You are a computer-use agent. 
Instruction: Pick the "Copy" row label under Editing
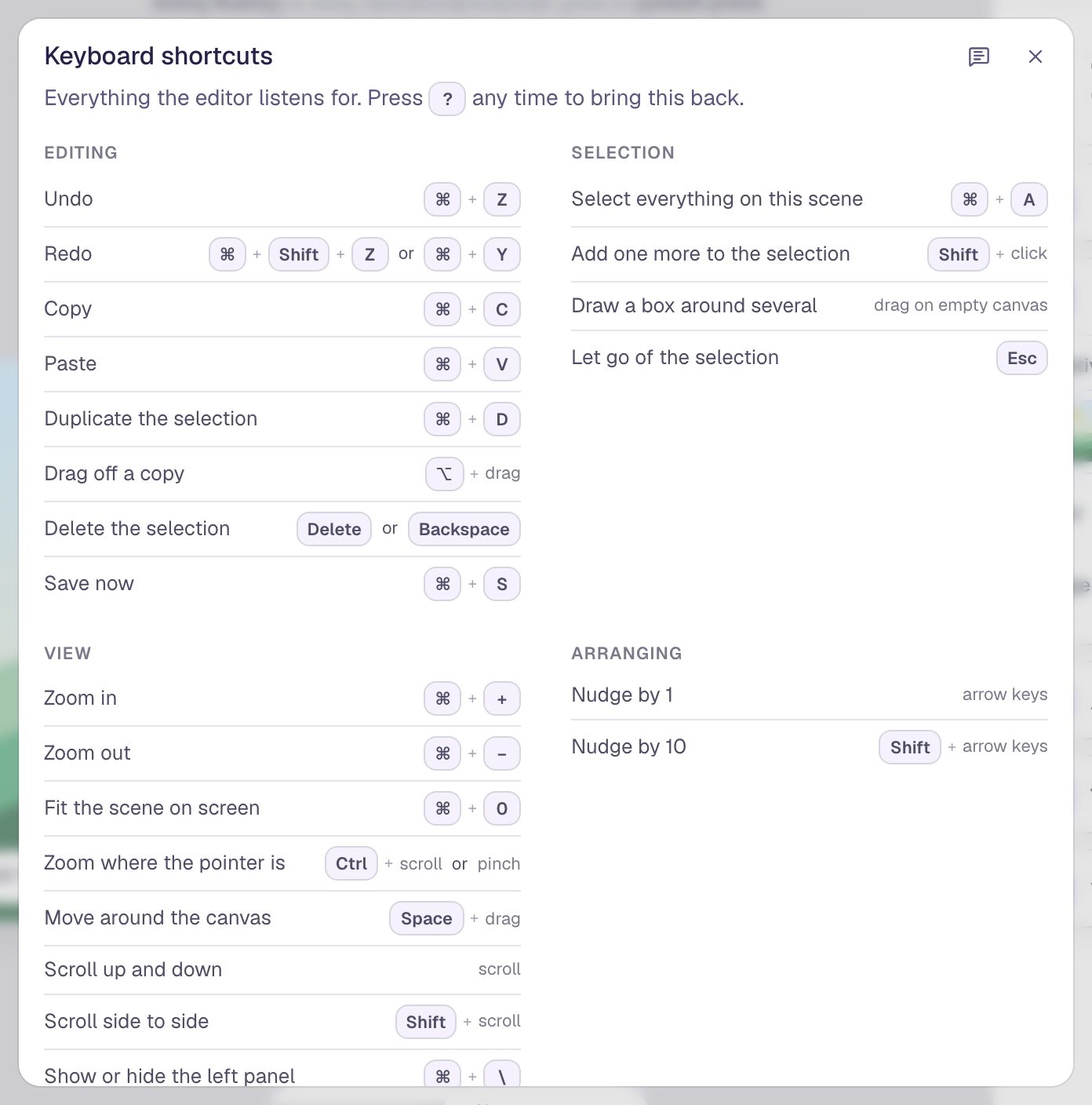tap(68, 309)
